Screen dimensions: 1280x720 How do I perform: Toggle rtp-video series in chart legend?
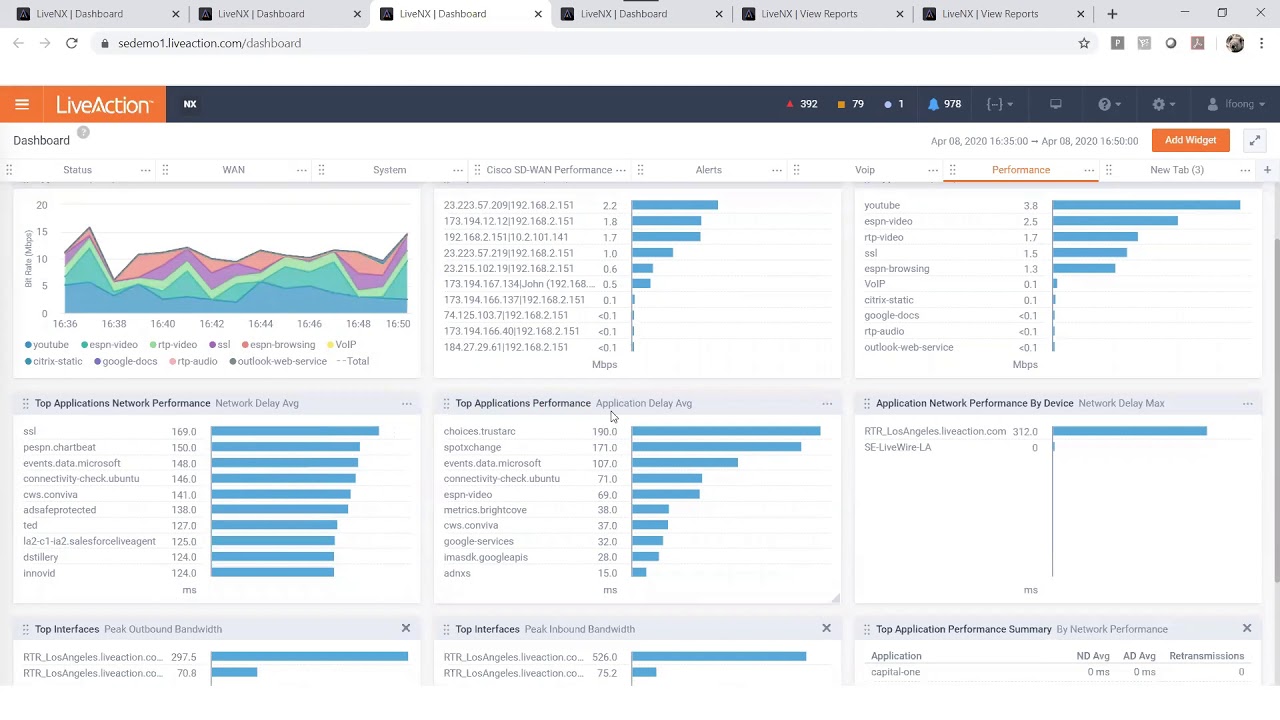173,345
